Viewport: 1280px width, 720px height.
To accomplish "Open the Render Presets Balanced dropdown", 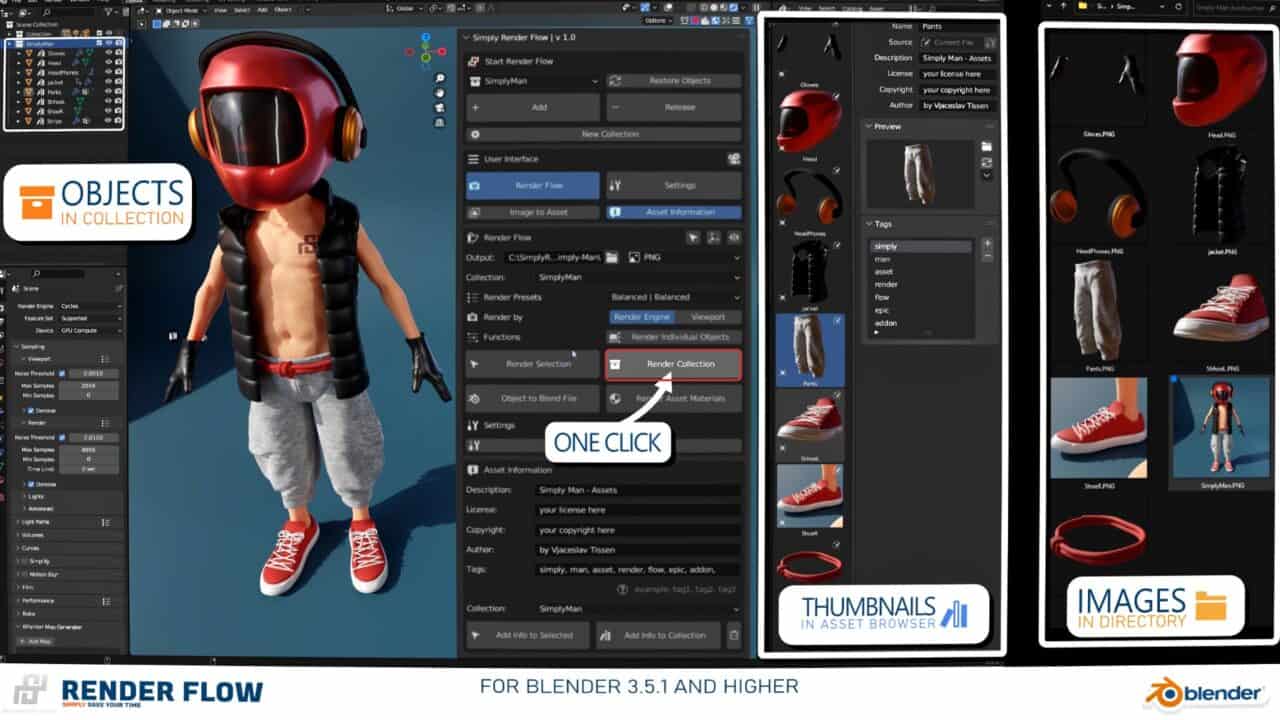I will click(674, 297).
